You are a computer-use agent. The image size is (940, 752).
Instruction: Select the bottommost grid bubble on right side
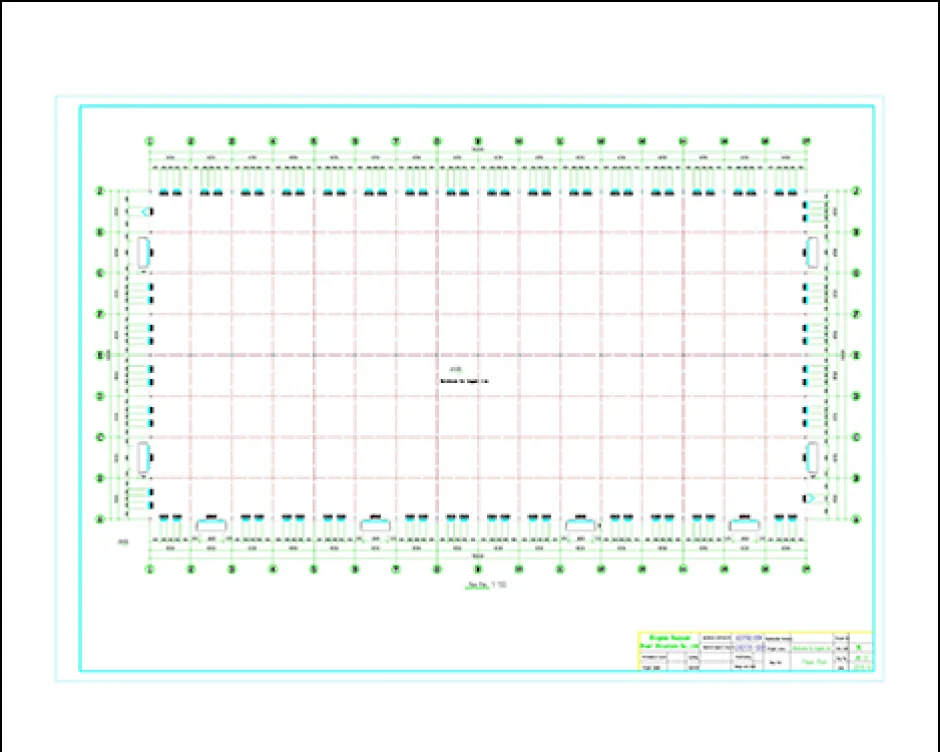857,519
